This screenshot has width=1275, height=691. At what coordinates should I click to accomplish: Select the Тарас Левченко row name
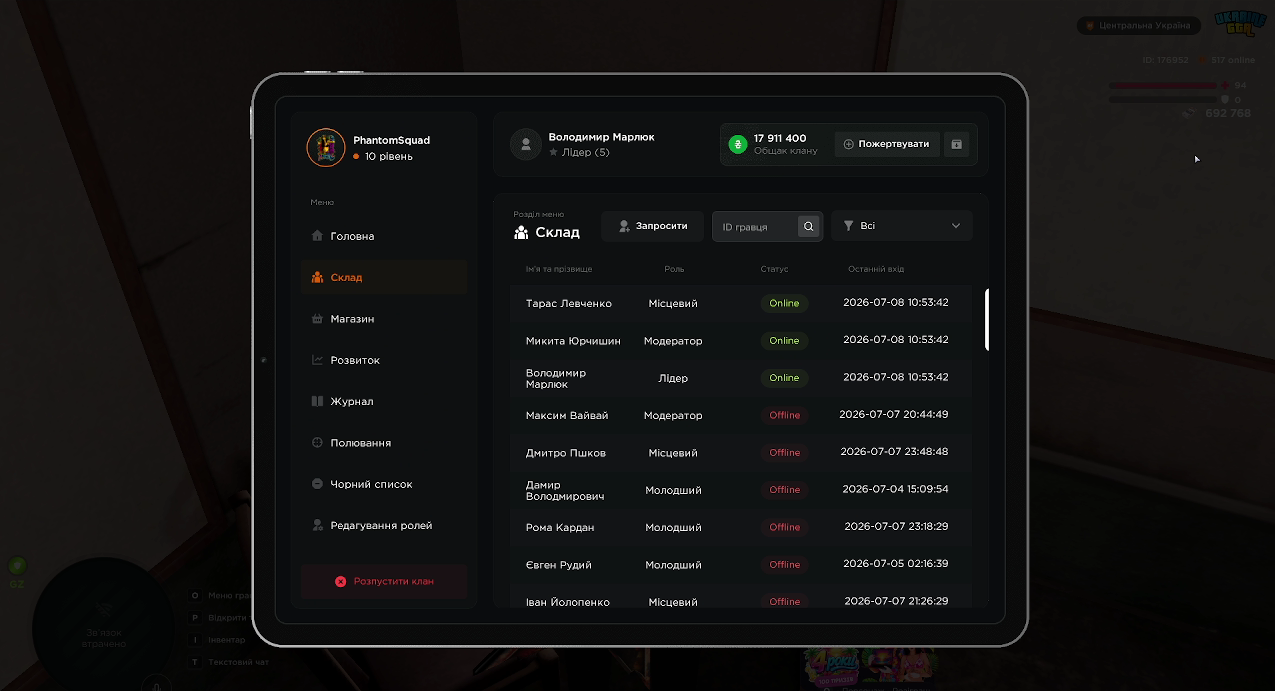click(x=569, y=303)
